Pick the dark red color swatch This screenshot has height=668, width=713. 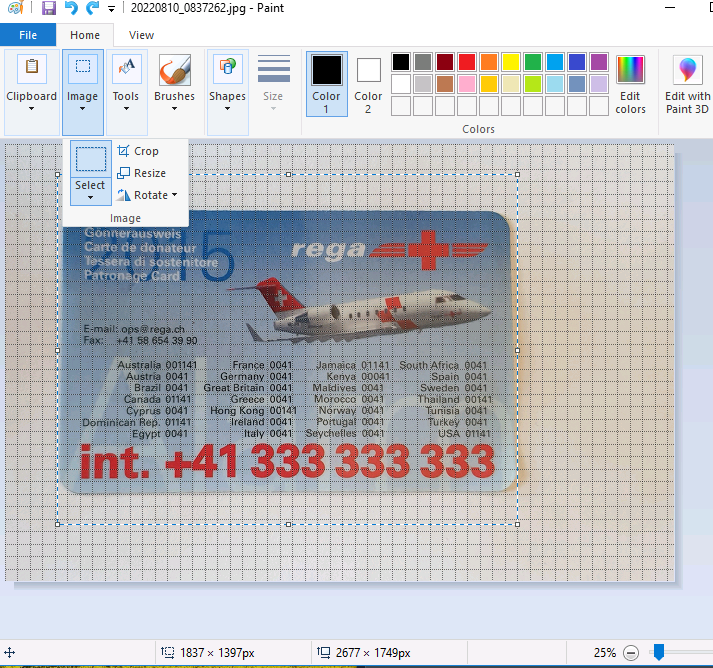445,62
